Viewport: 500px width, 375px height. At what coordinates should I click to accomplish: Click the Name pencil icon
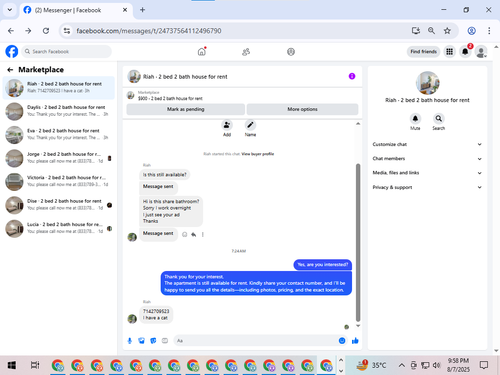point(250,125)
